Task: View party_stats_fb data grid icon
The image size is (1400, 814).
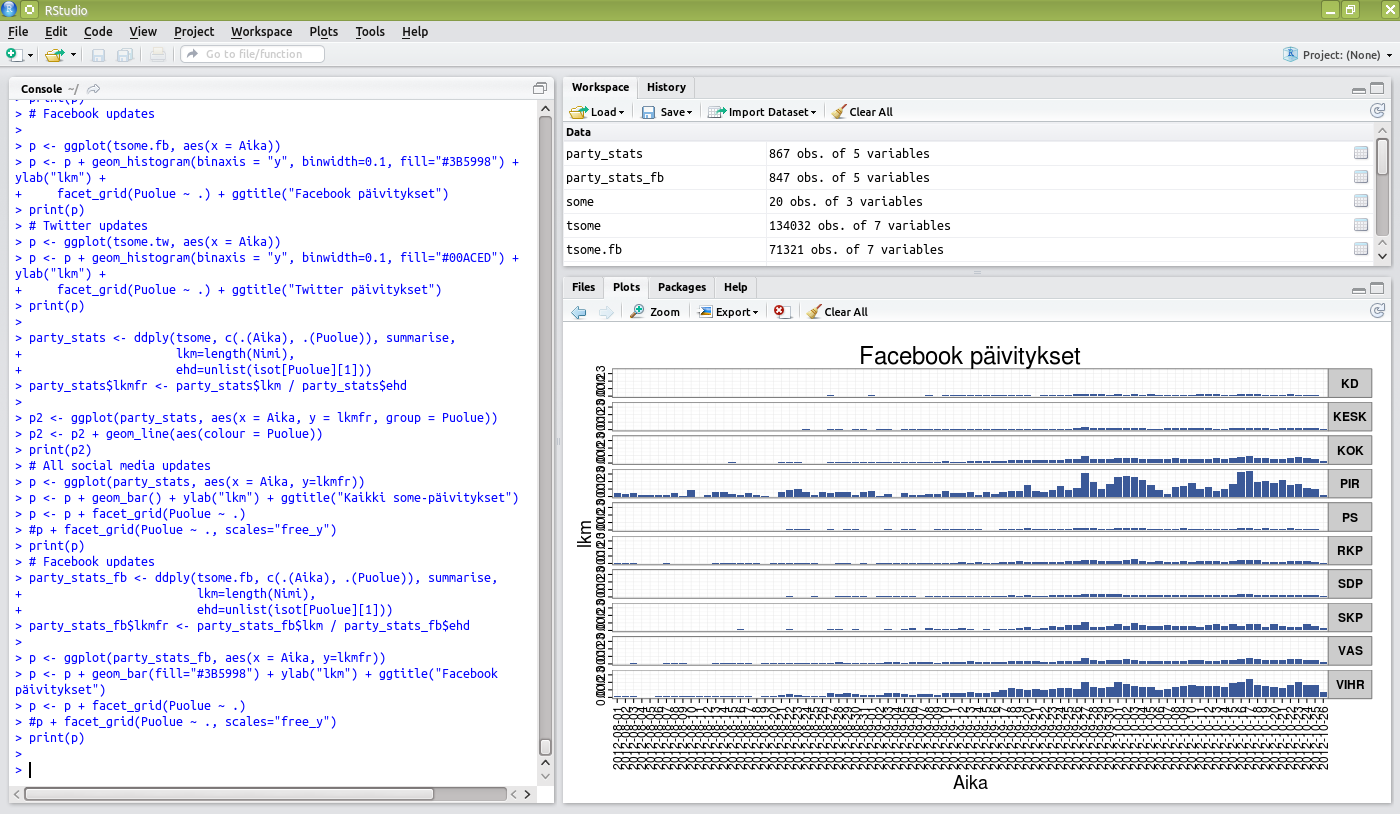Action: (1360, 177)
